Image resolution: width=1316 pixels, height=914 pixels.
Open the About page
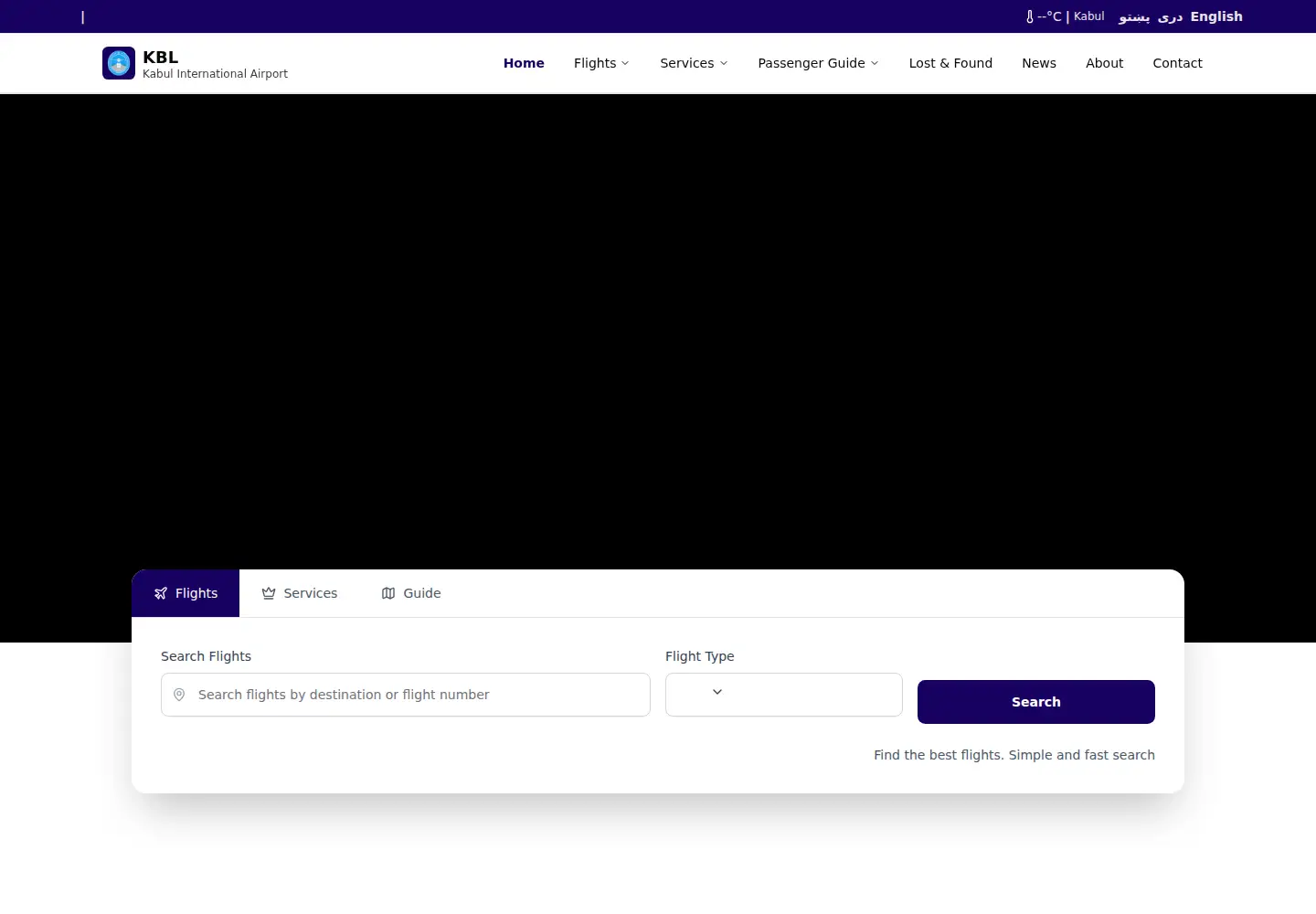(x=1104, y=63)
